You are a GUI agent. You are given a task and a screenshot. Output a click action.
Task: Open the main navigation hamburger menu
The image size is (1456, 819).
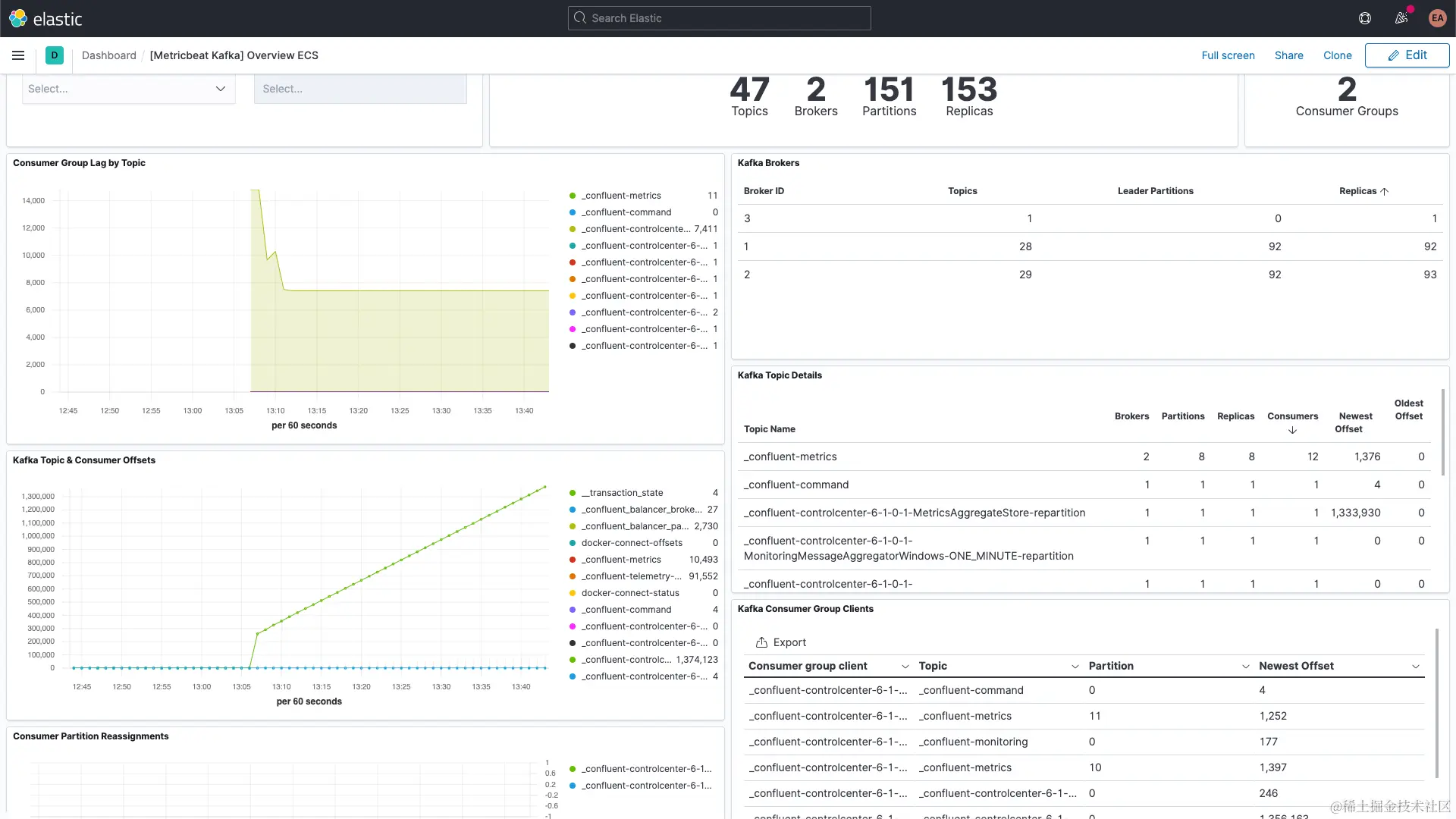(17, 55)
